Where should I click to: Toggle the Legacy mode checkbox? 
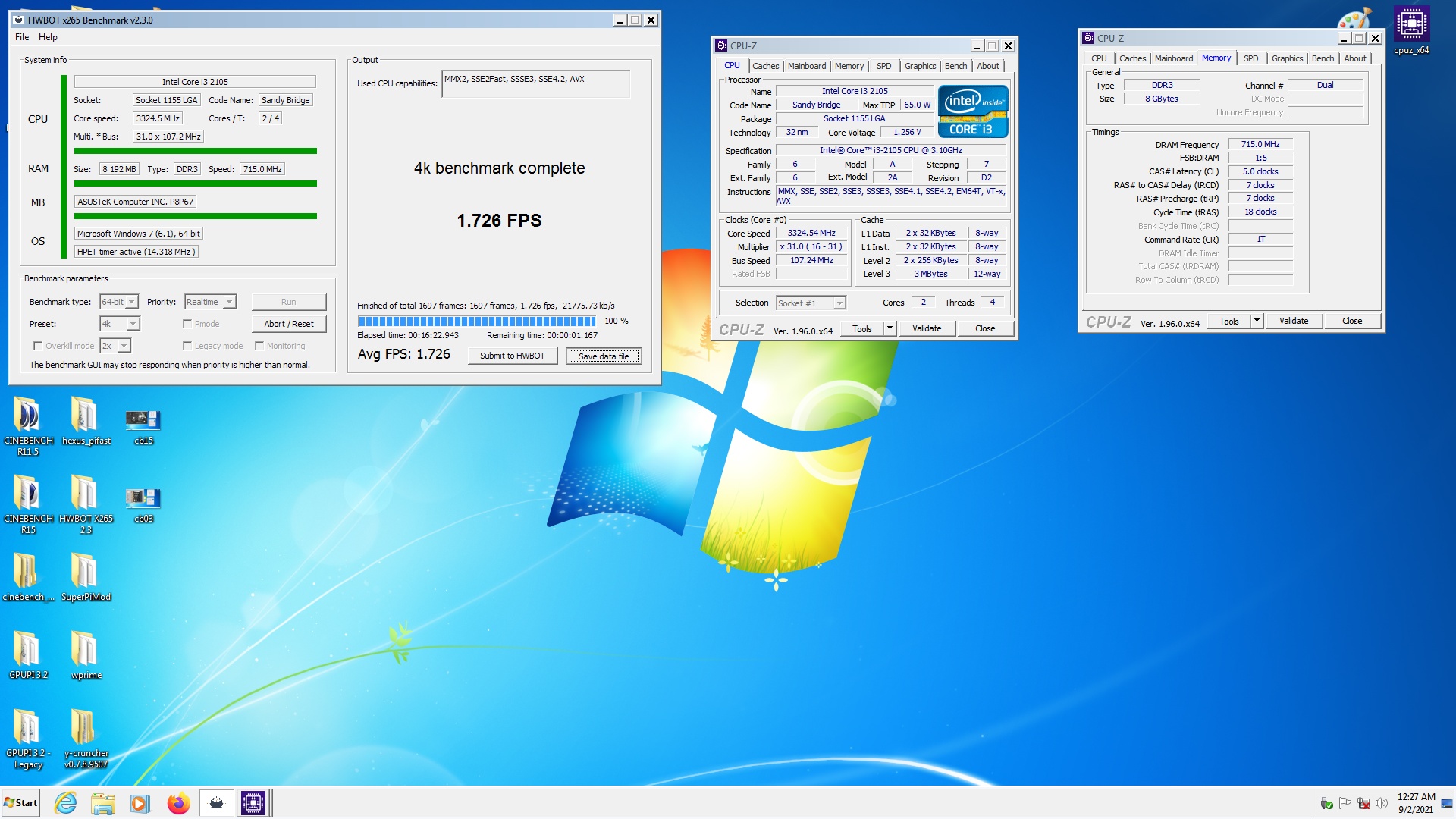tap(187, 346)
